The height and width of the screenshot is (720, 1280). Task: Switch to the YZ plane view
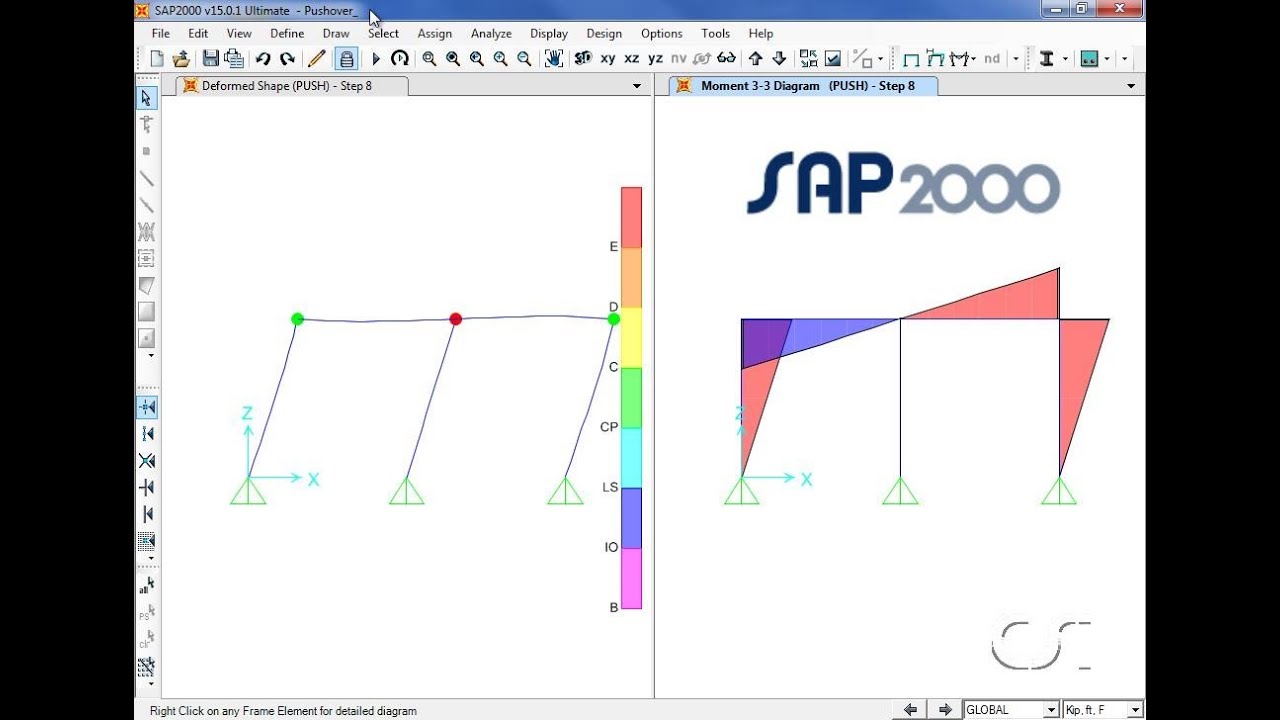point(655,59)
